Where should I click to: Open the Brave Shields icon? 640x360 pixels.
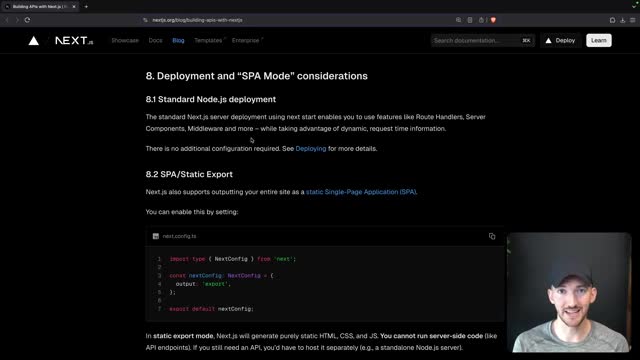(x=493, y=20)
